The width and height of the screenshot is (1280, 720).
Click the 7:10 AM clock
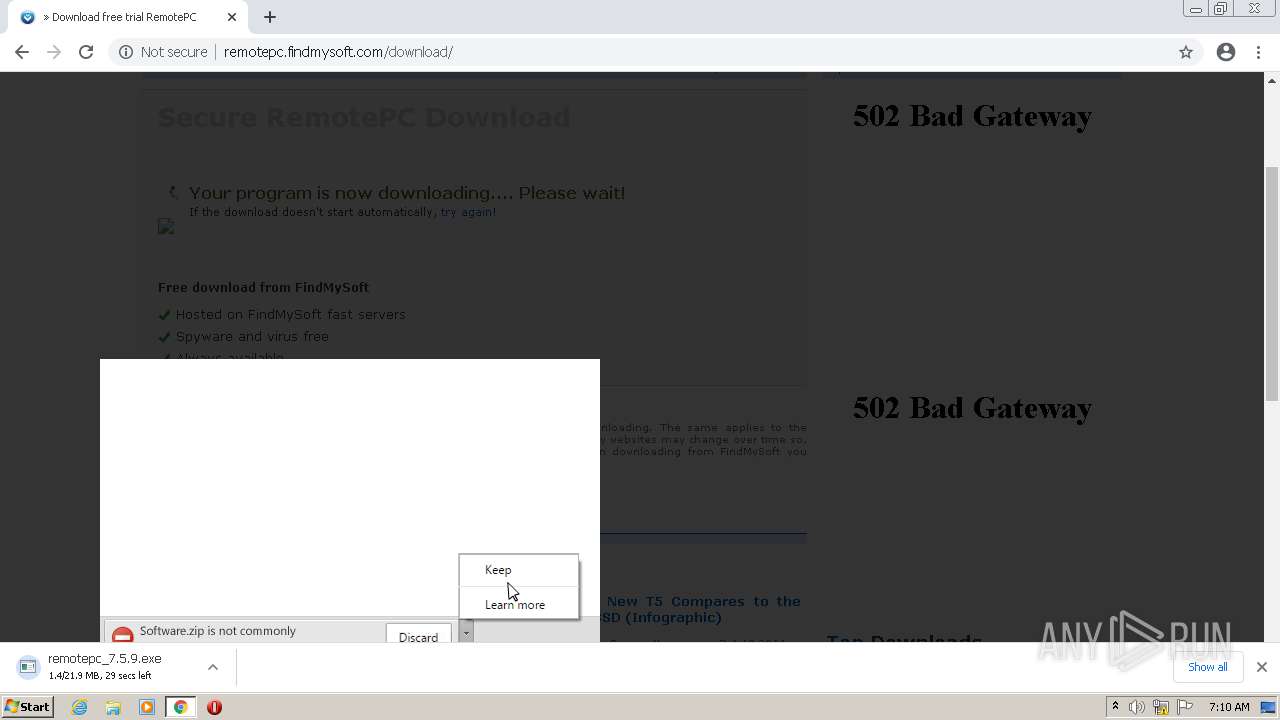click(1229, 707)
